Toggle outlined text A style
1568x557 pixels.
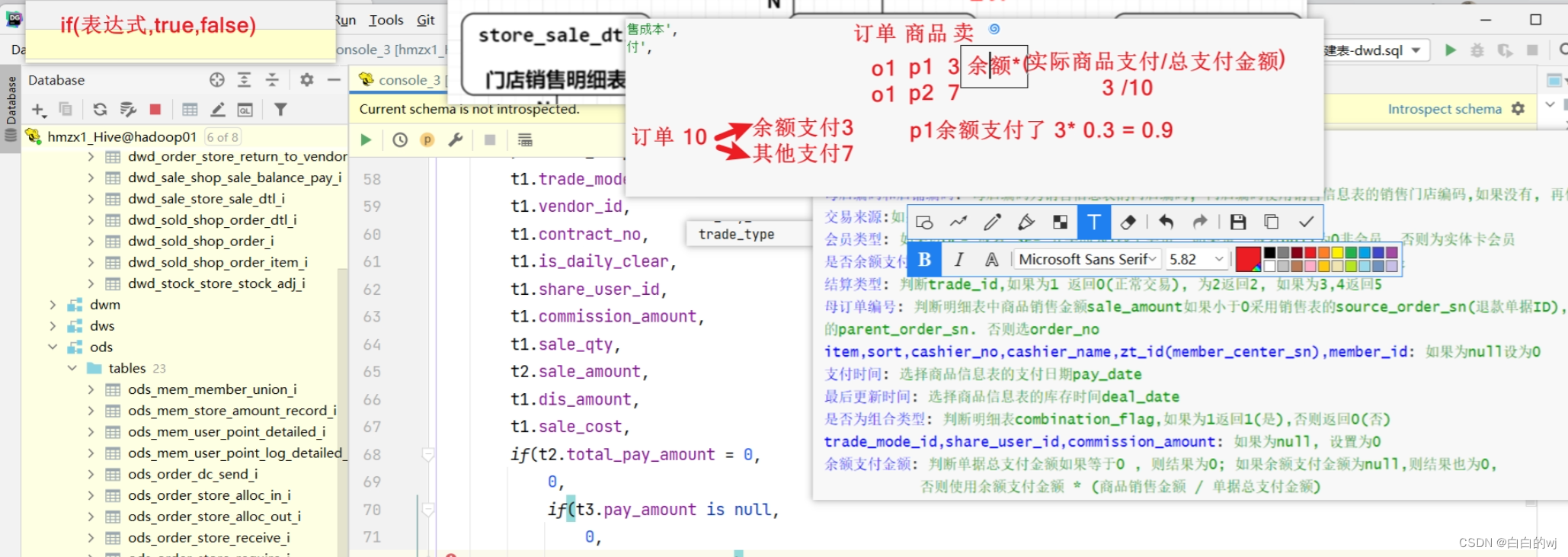[991, 259]
